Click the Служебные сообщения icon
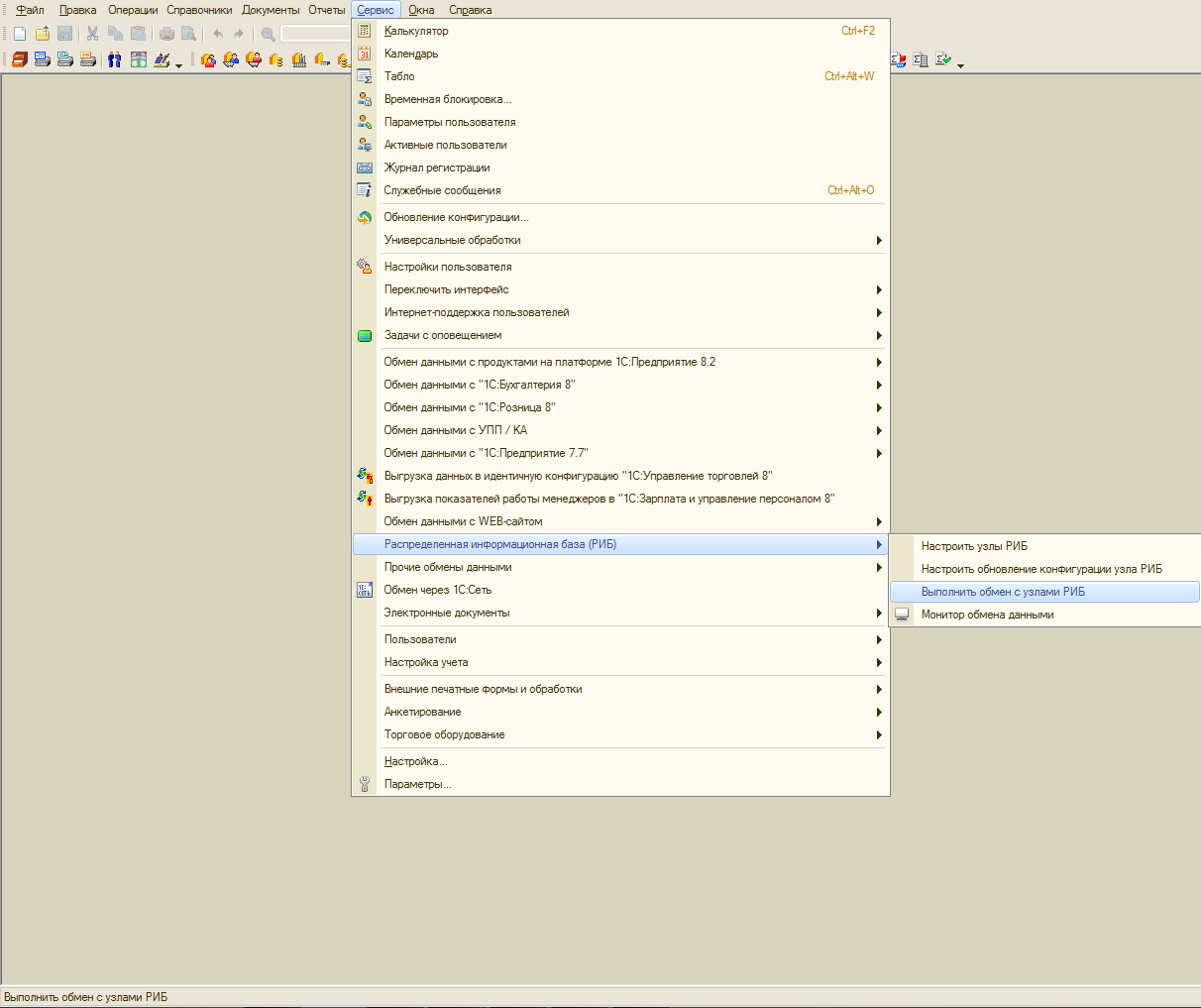The width and height of the screenshot is (1201, 1008). (x=365, y=190)
